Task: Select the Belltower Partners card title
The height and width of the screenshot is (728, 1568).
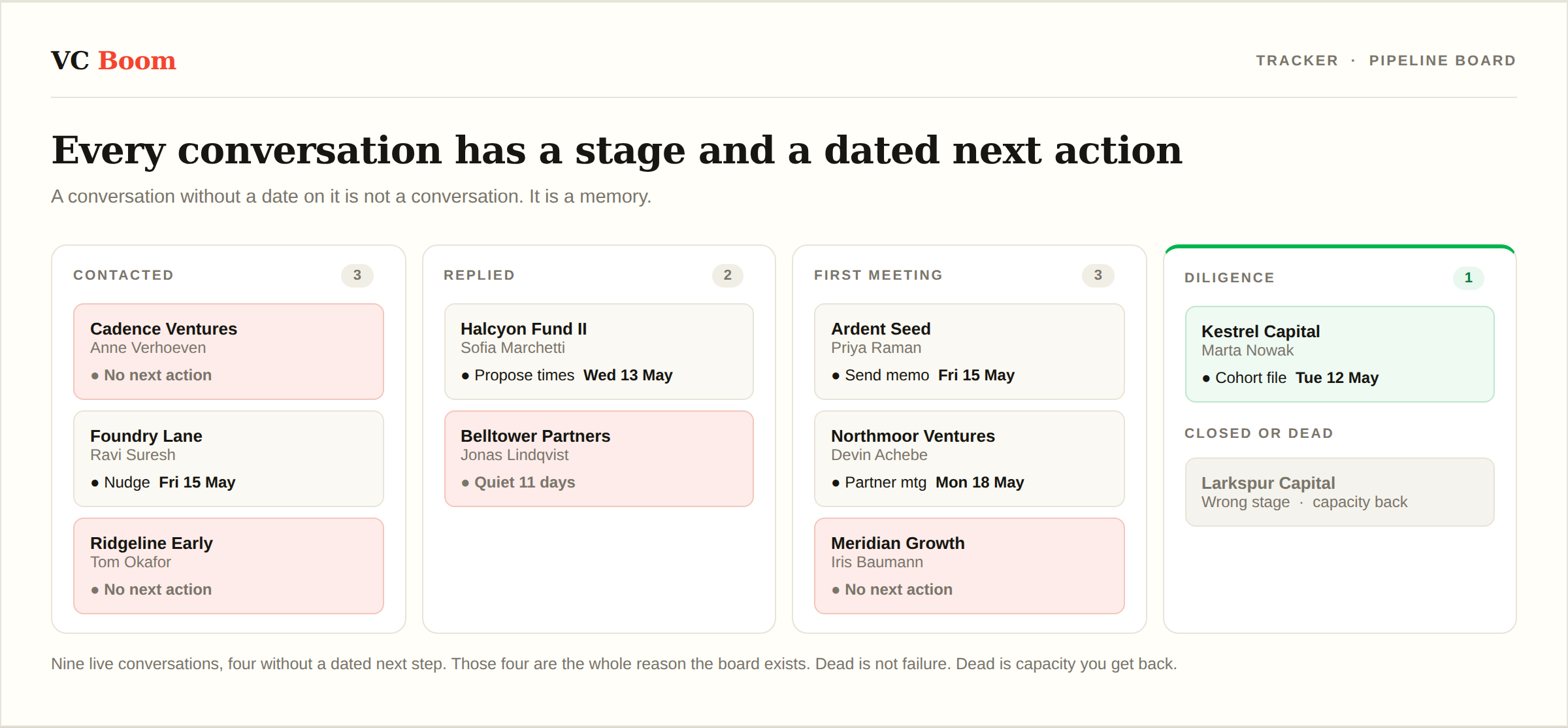Action: click(x=535, y=436)
